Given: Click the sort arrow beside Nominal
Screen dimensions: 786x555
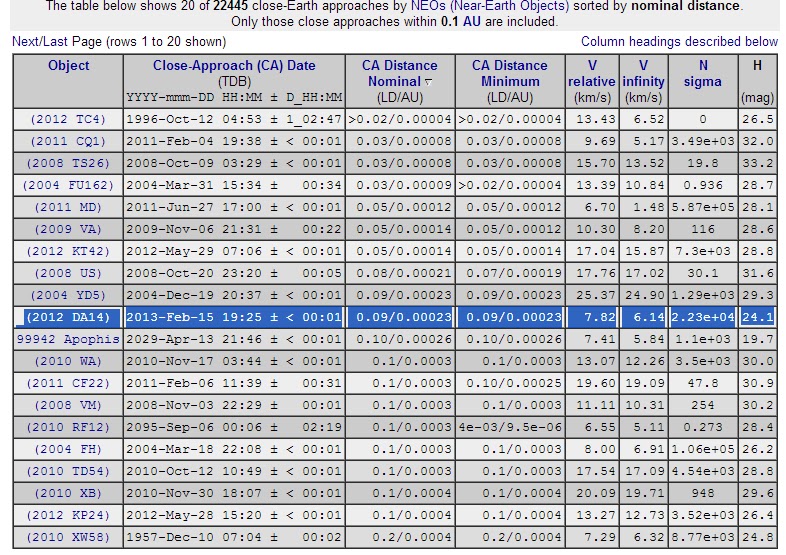Looking at the screenshot, I should pyautogui.click(x=429, y=82).
